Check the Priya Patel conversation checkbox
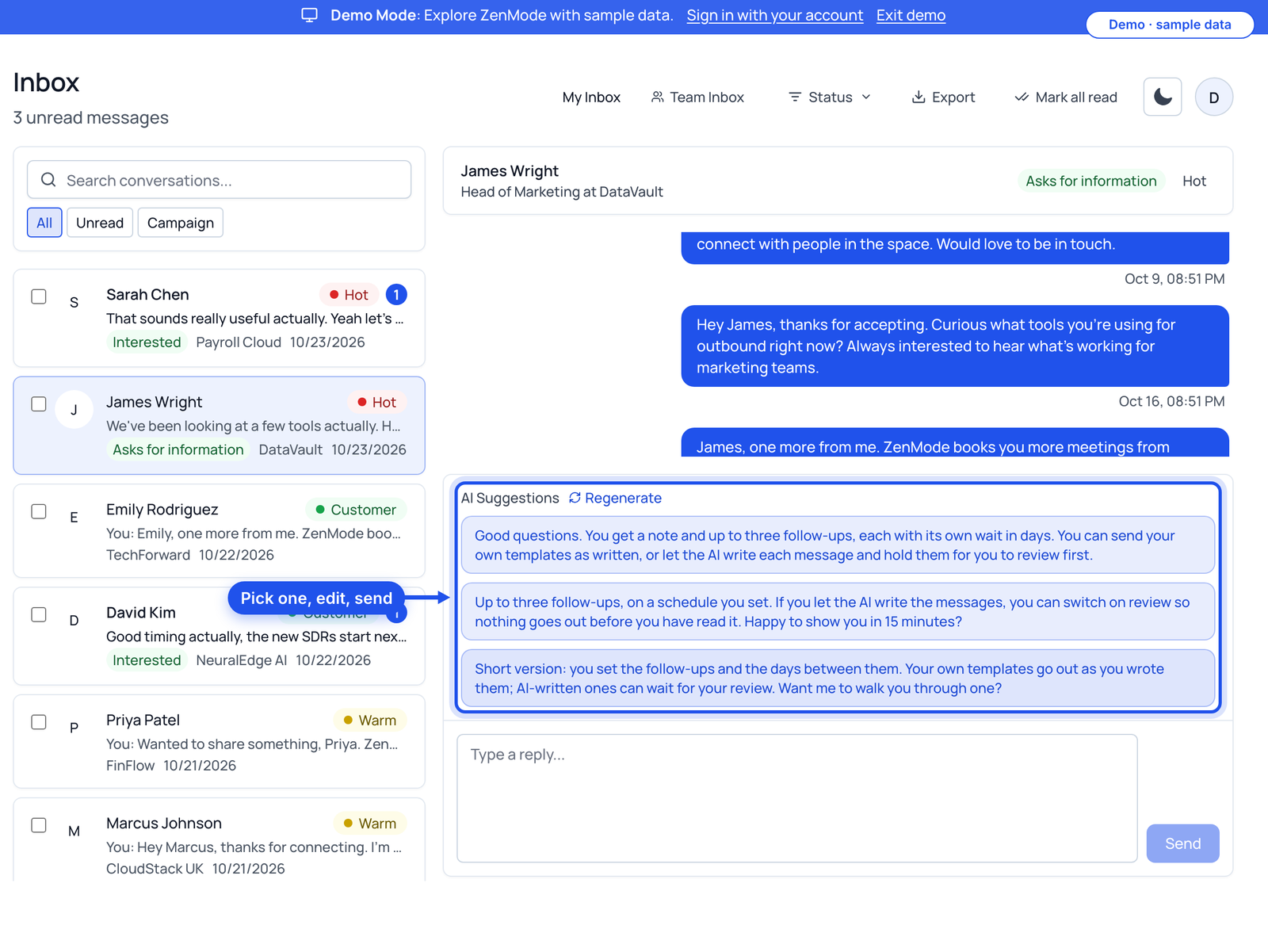Screen dimensions: 1268x952 [39, 722]
